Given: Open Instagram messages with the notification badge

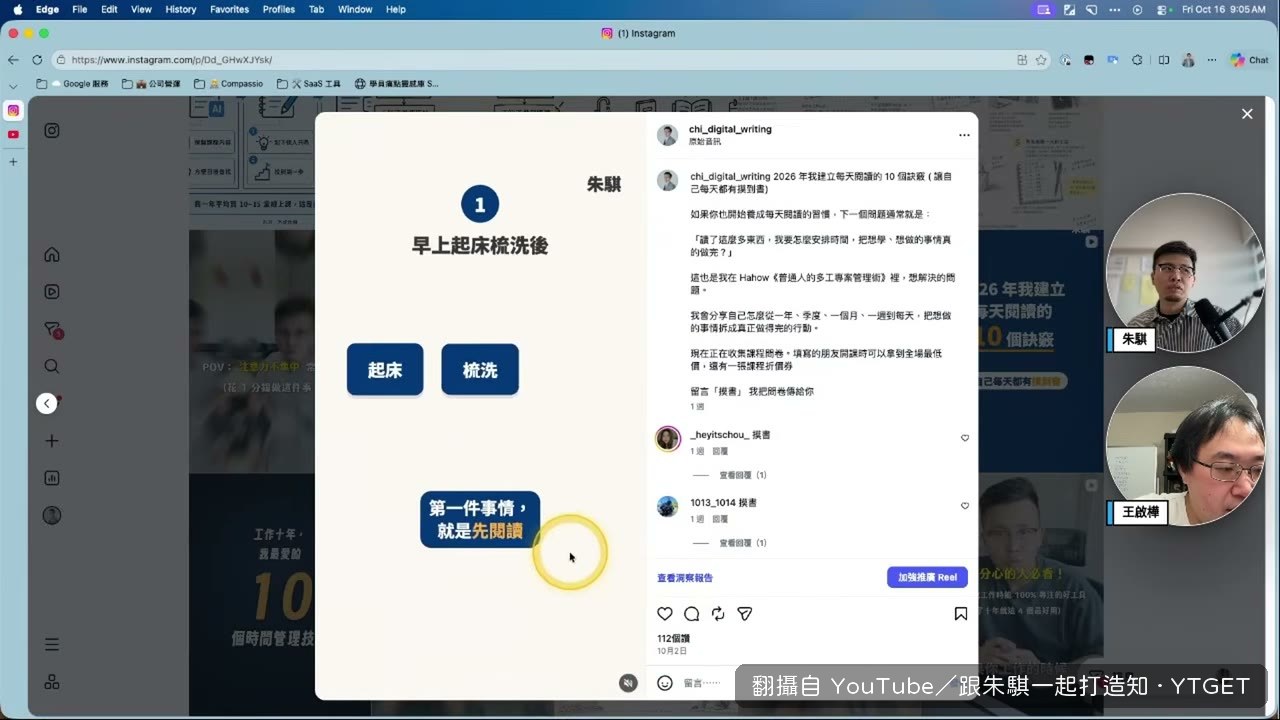Looking at the screenshot, I should [x=52, y=329].
